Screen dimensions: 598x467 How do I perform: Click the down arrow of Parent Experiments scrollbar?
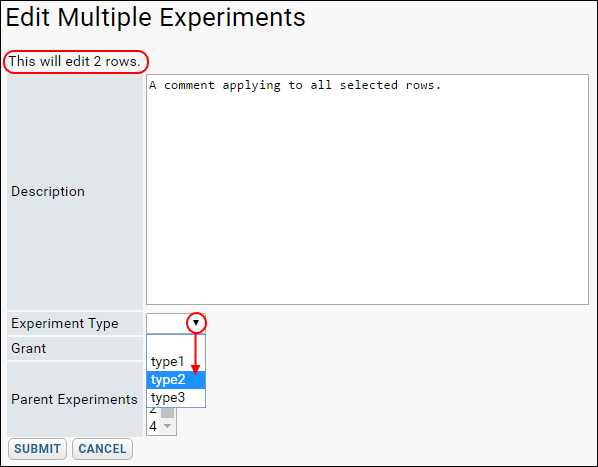point(167,426)
